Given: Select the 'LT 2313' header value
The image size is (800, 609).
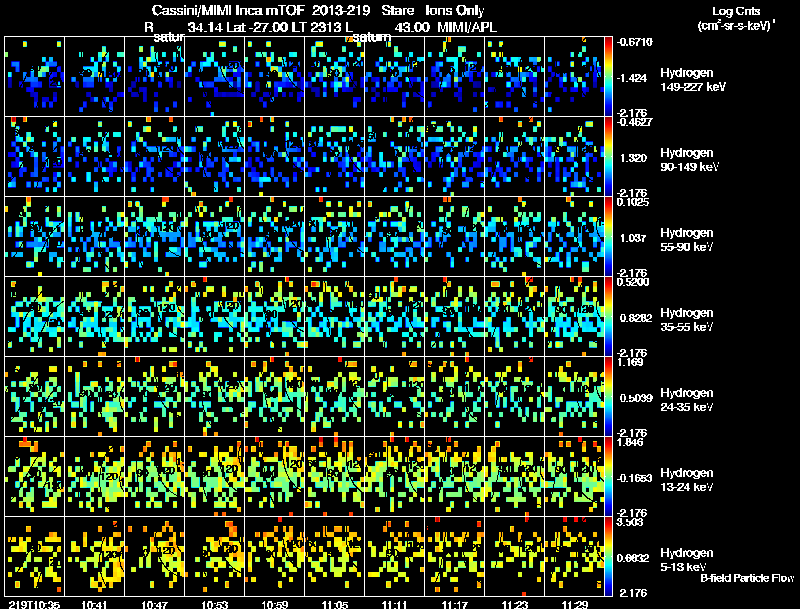Looking at the screenshot, I should 314,28.
